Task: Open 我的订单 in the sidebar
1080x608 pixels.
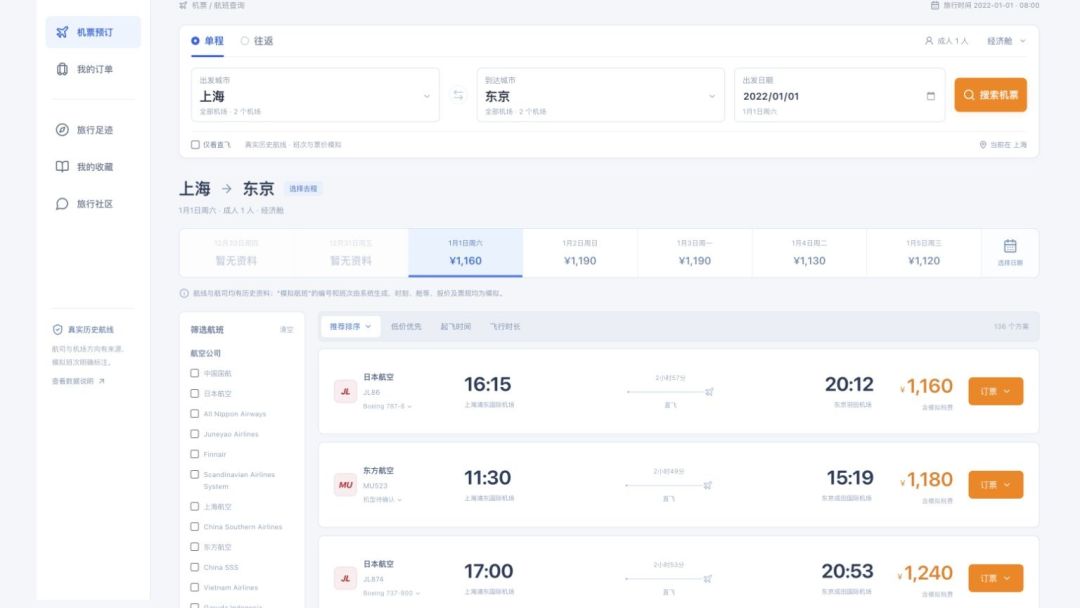Action: (x=93, y=70)
